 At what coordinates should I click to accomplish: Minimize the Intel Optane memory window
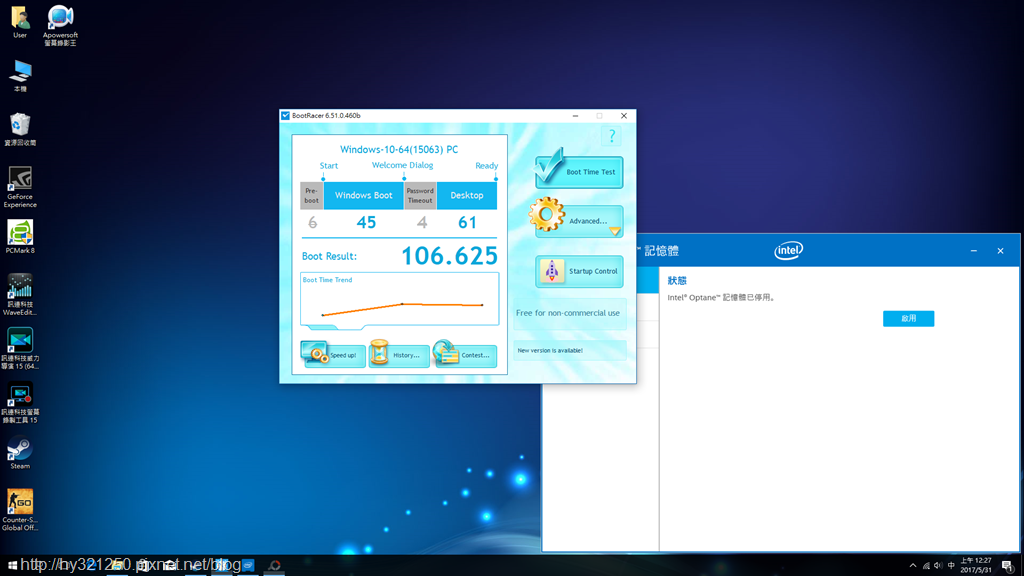(974, 251)
